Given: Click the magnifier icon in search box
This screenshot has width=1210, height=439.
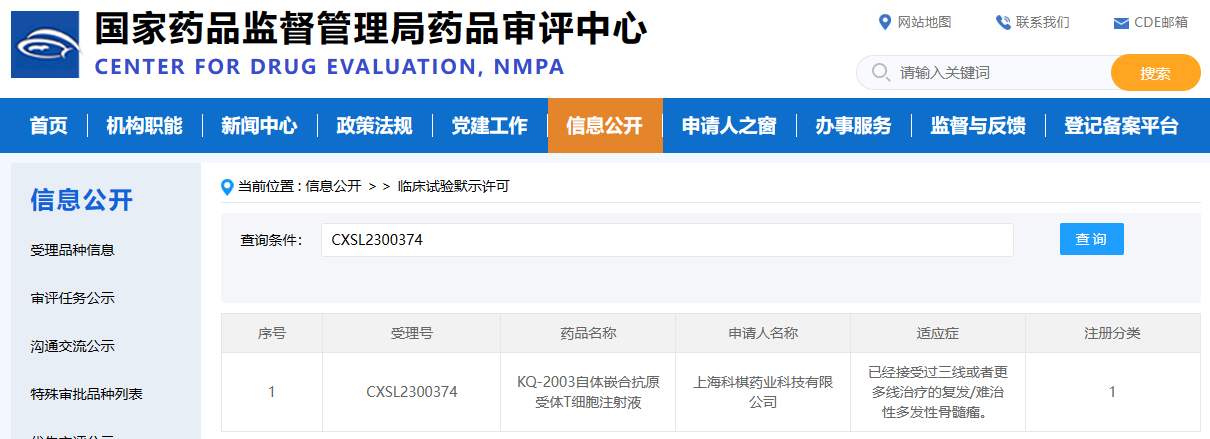Looking at the screenshot, I should point(881,72).
